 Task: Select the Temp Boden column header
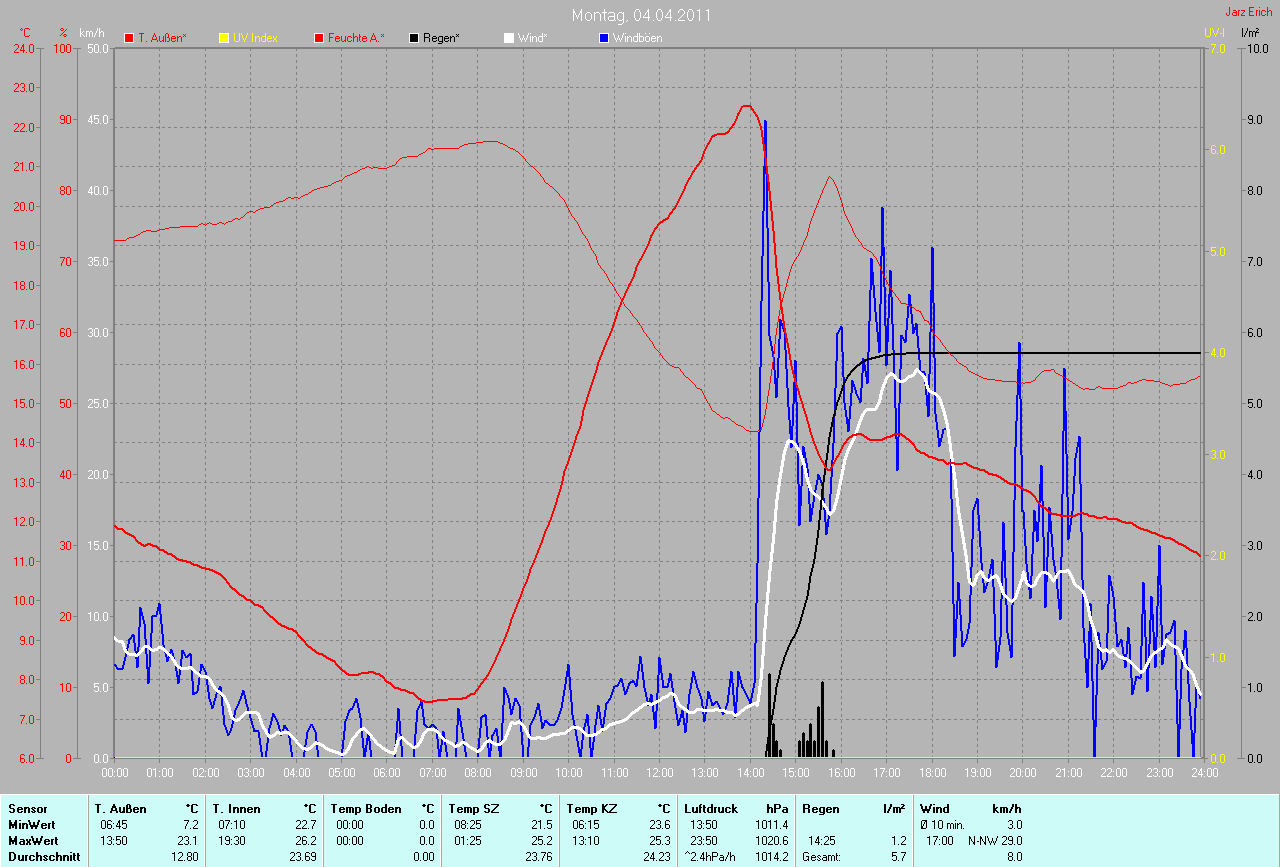(366, 808)
